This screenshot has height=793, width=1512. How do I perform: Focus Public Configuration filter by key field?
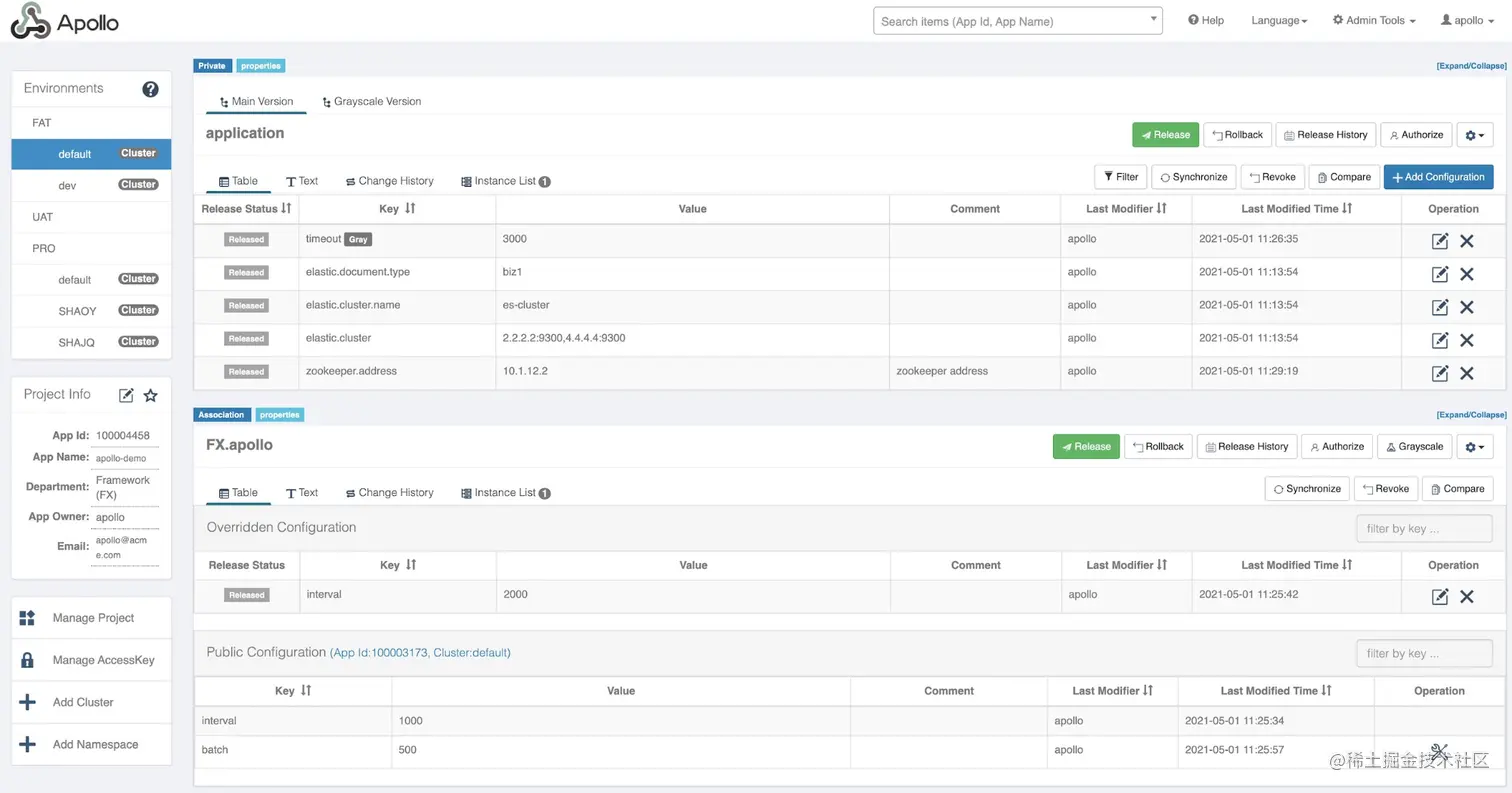1424,654
